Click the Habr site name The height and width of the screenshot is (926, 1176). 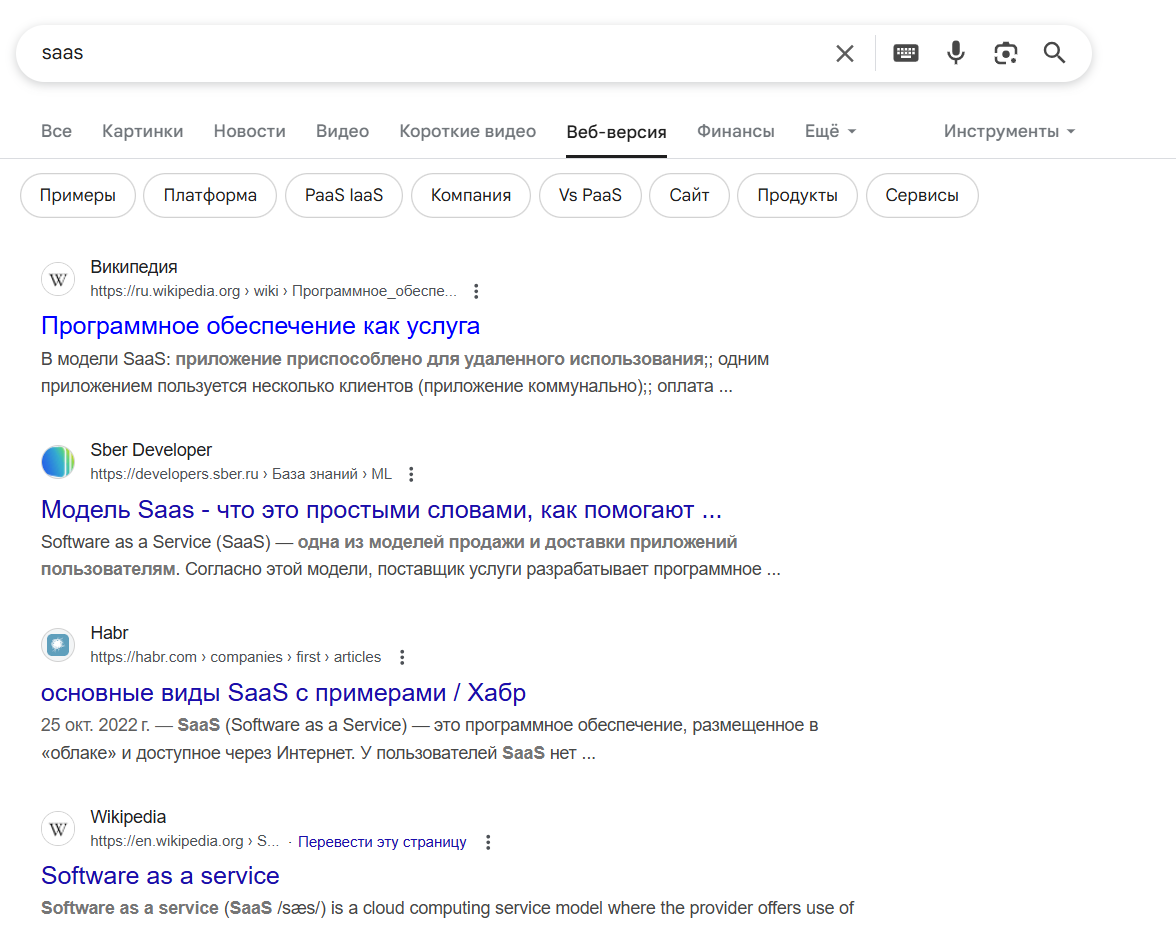(109, 633)
